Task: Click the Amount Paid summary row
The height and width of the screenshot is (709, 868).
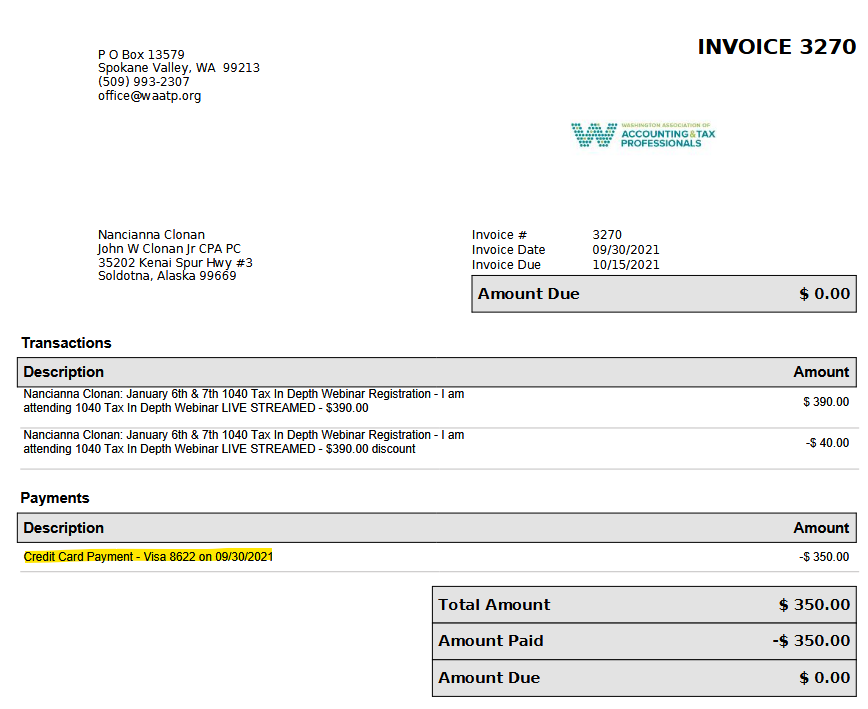Action: (644, 641)
